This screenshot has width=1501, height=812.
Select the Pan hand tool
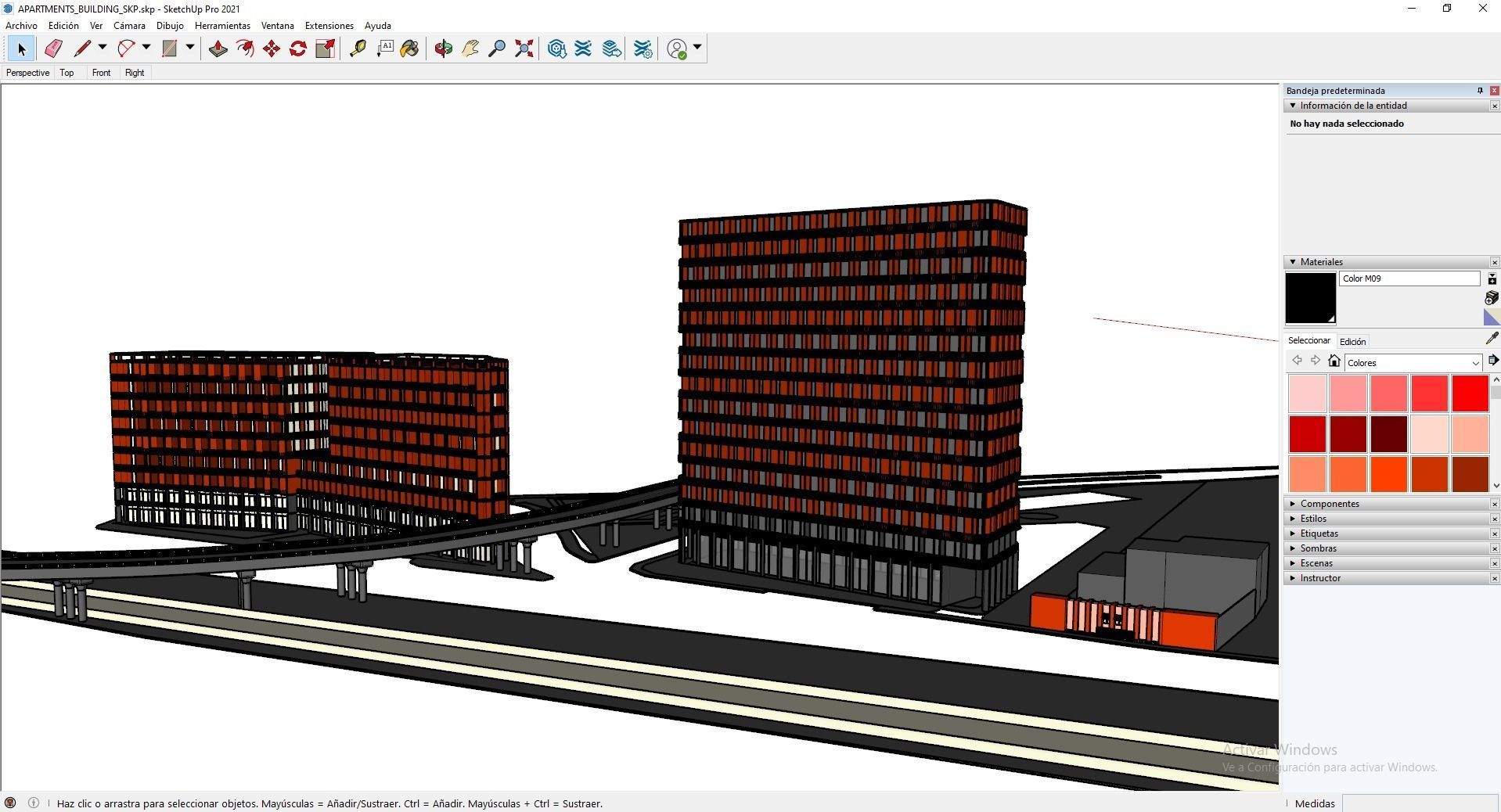tap(470, 49)
